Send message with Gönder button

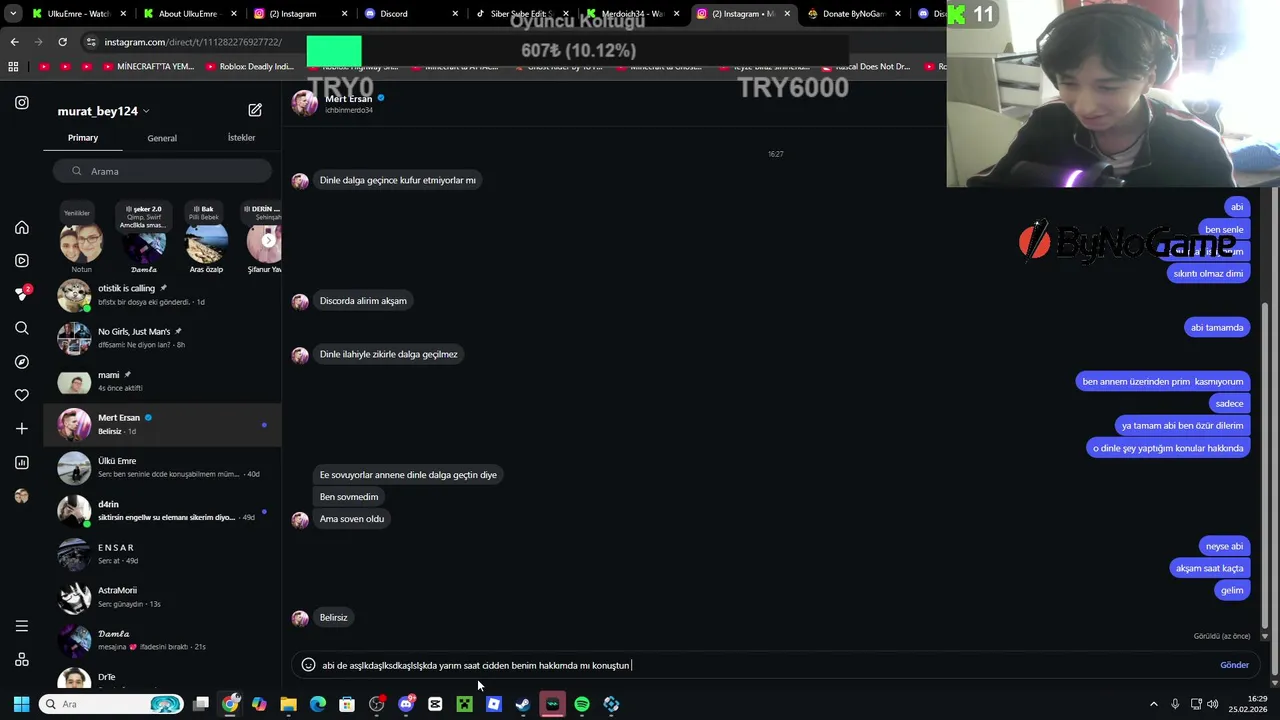coord(1234,665)
